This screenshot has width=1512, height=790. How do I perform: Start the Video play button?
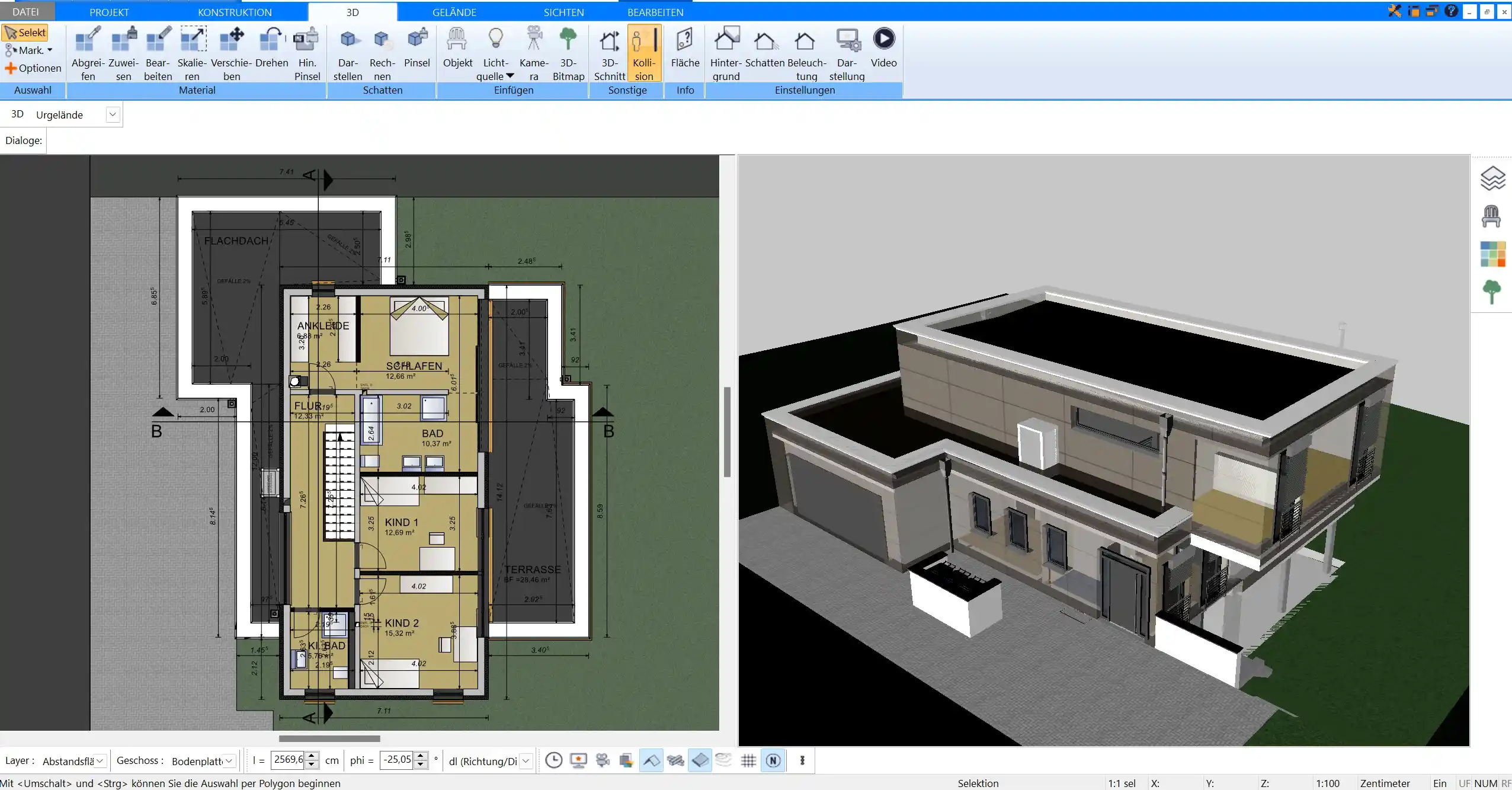(883, 47)
